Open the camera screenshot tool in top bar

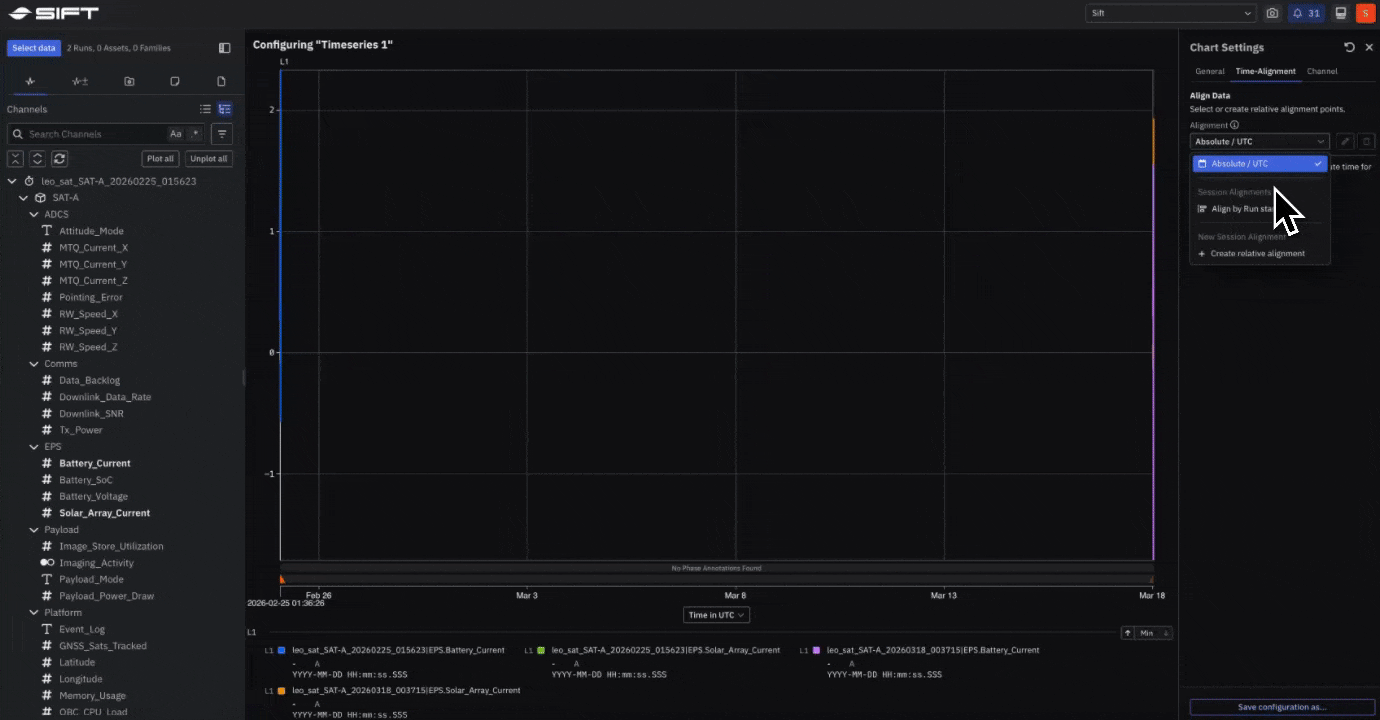point(1272,12)
